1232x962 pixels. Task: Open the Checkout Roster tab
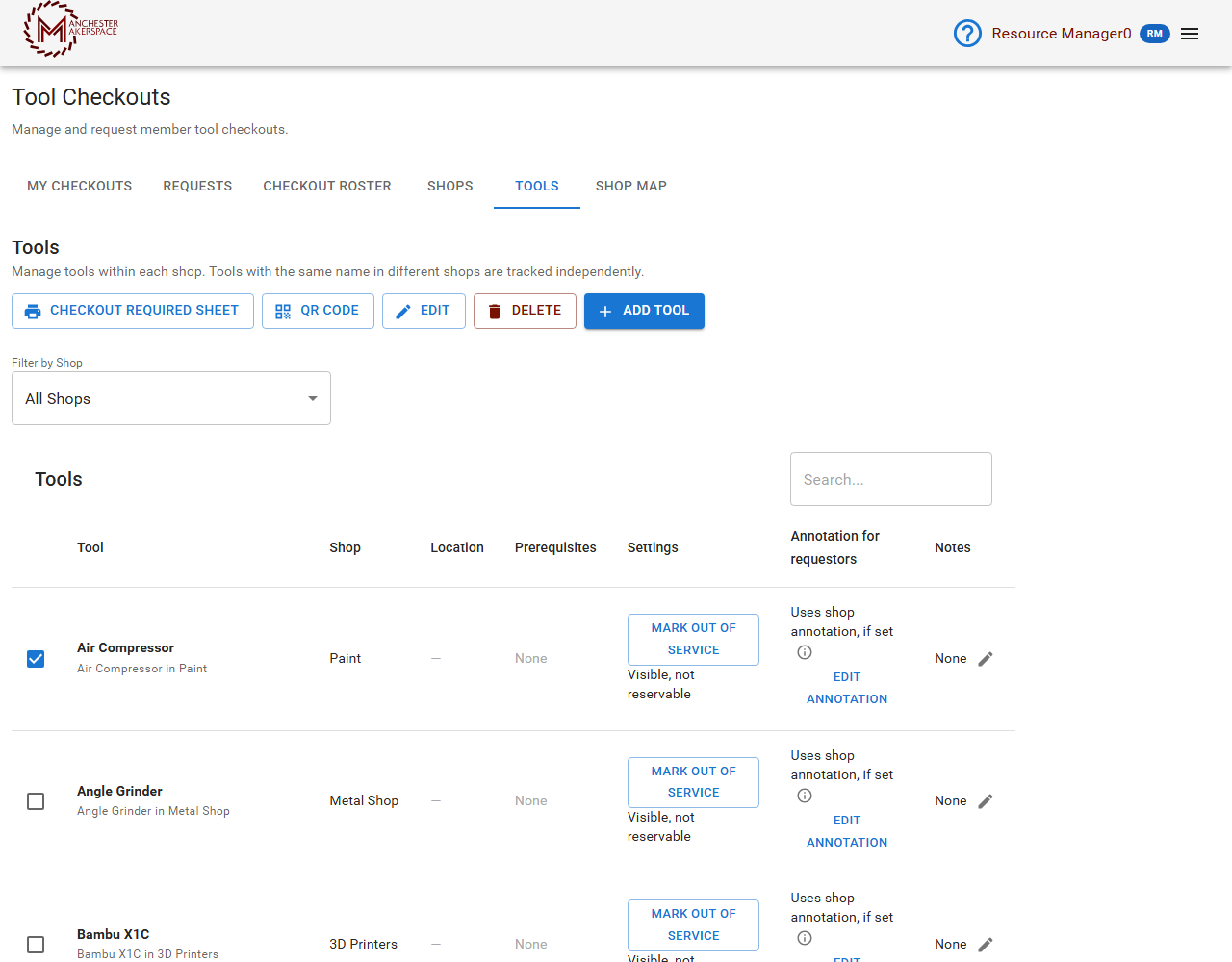(x=327, y=186)
